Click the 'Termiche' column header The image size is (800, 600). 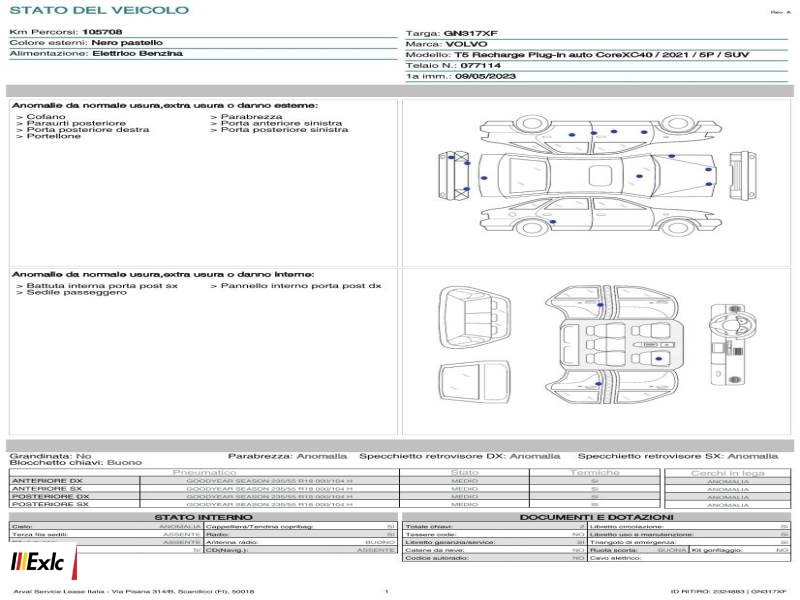pos(594,473)
